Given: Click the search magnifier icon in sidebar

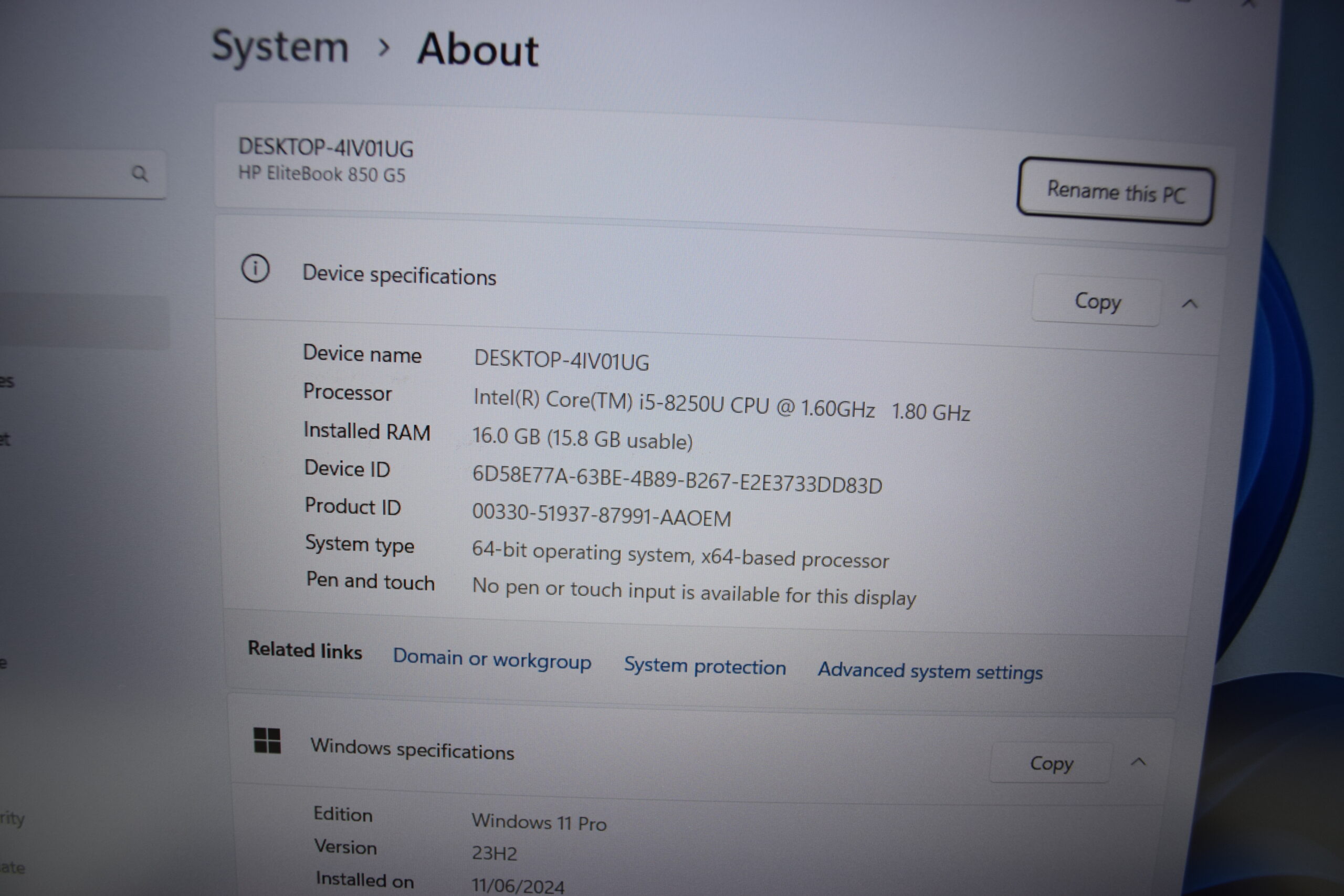Looking at the screenshot, I should [140, 174].
